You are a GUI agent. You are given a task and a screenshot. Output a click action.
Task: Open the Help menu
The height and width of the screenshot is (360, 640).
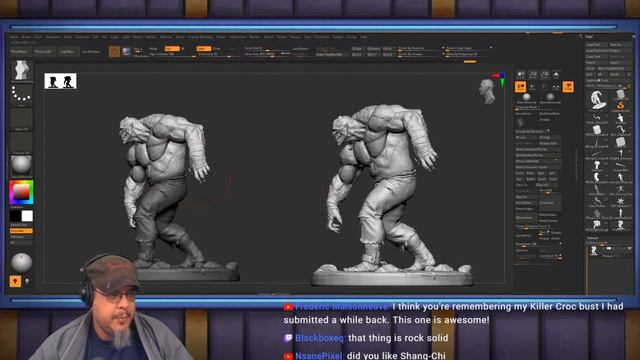[x=363, y=37]
